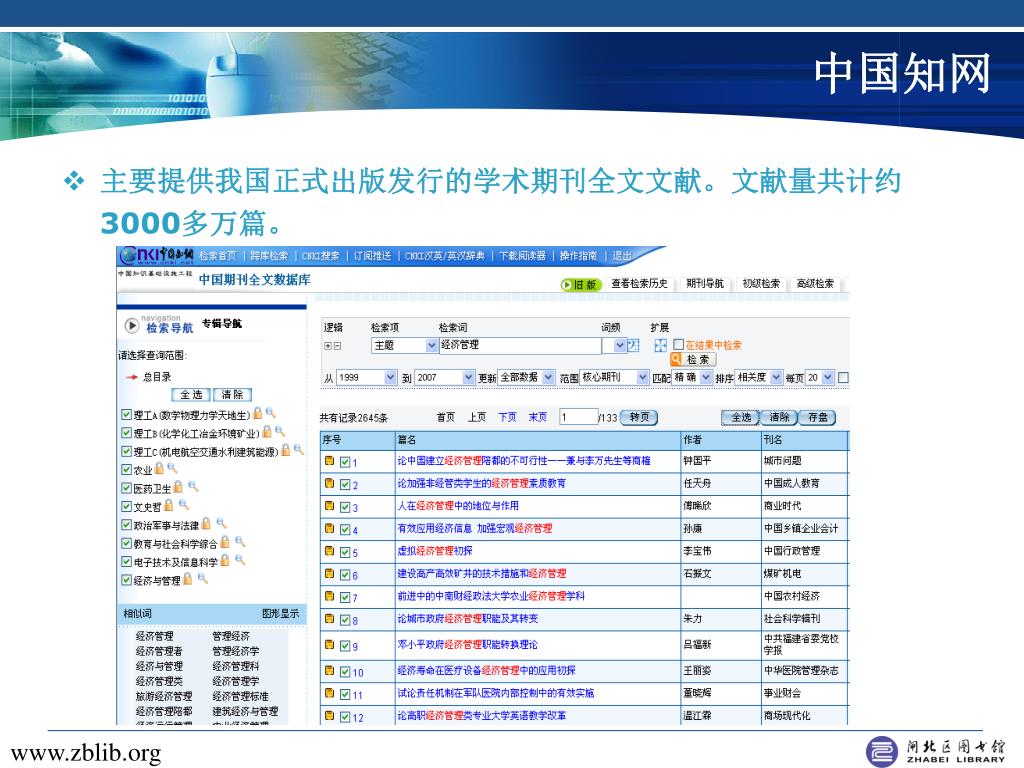Open 跨库检索 in top menu

tap(269, 256)
